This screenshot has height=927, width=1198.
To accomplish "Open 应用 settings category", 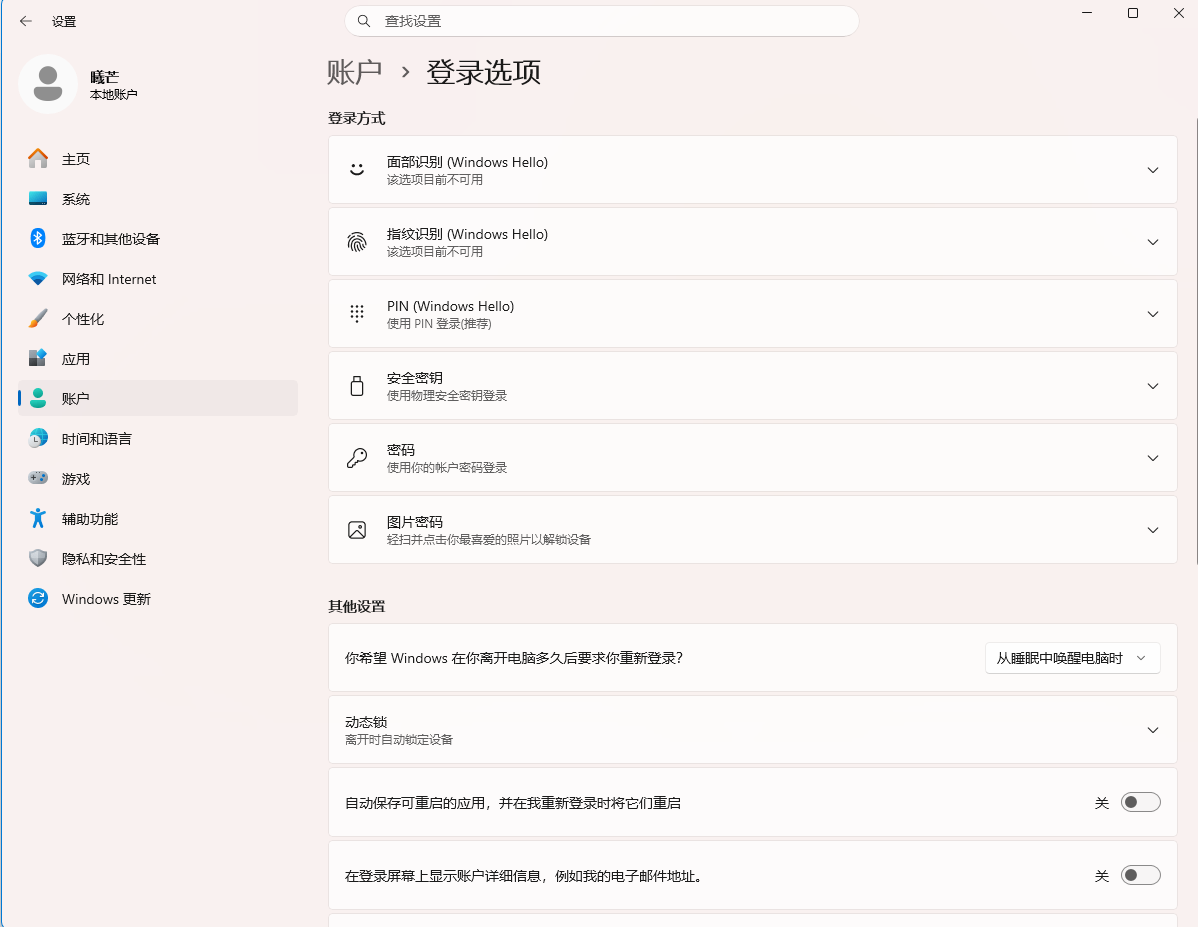I will pyautogui.click(x=158, y=358).
